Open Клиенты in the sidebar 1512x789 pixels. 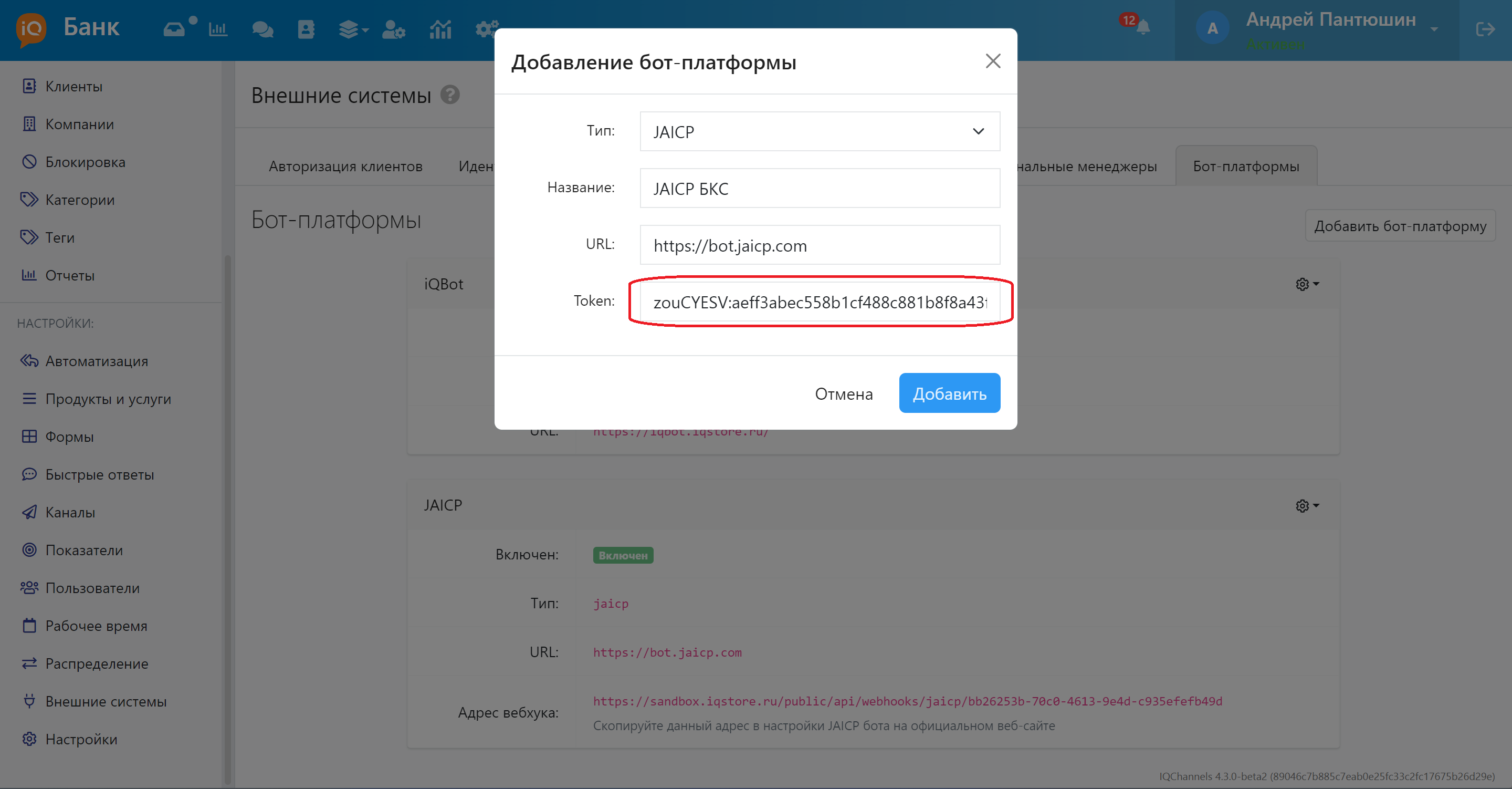click(73, 86)
